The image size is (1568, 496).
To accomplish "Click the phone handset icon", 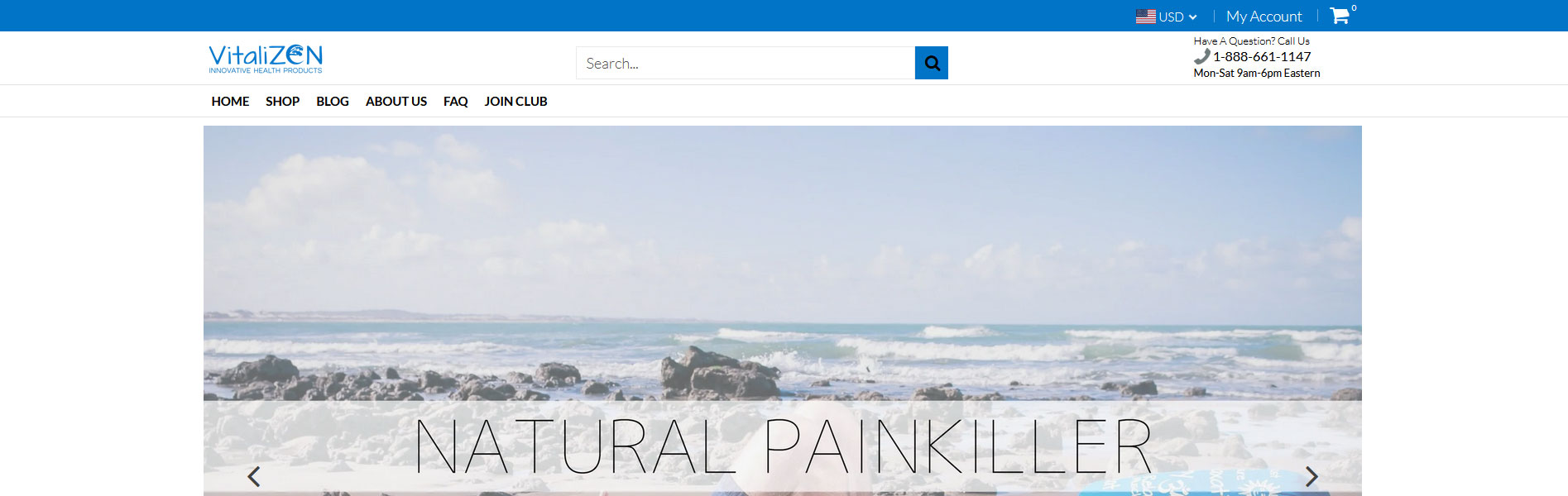I will 1201,56.
